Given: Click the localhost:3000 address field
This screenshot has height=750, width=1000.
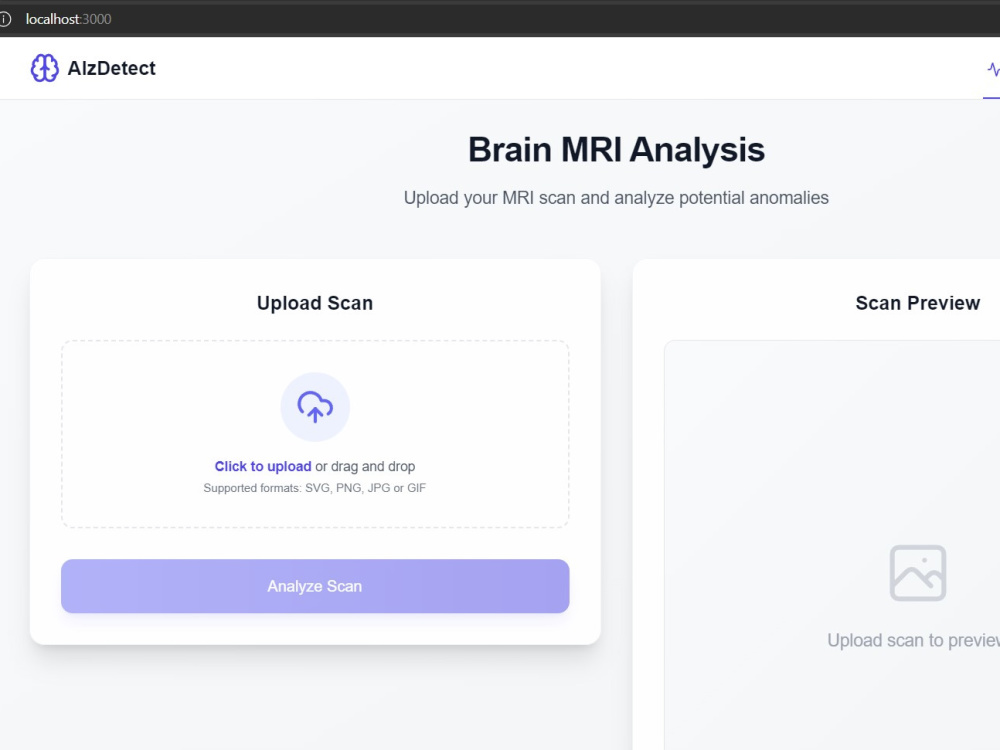Looking at the screenshot, I should point(68,19).
